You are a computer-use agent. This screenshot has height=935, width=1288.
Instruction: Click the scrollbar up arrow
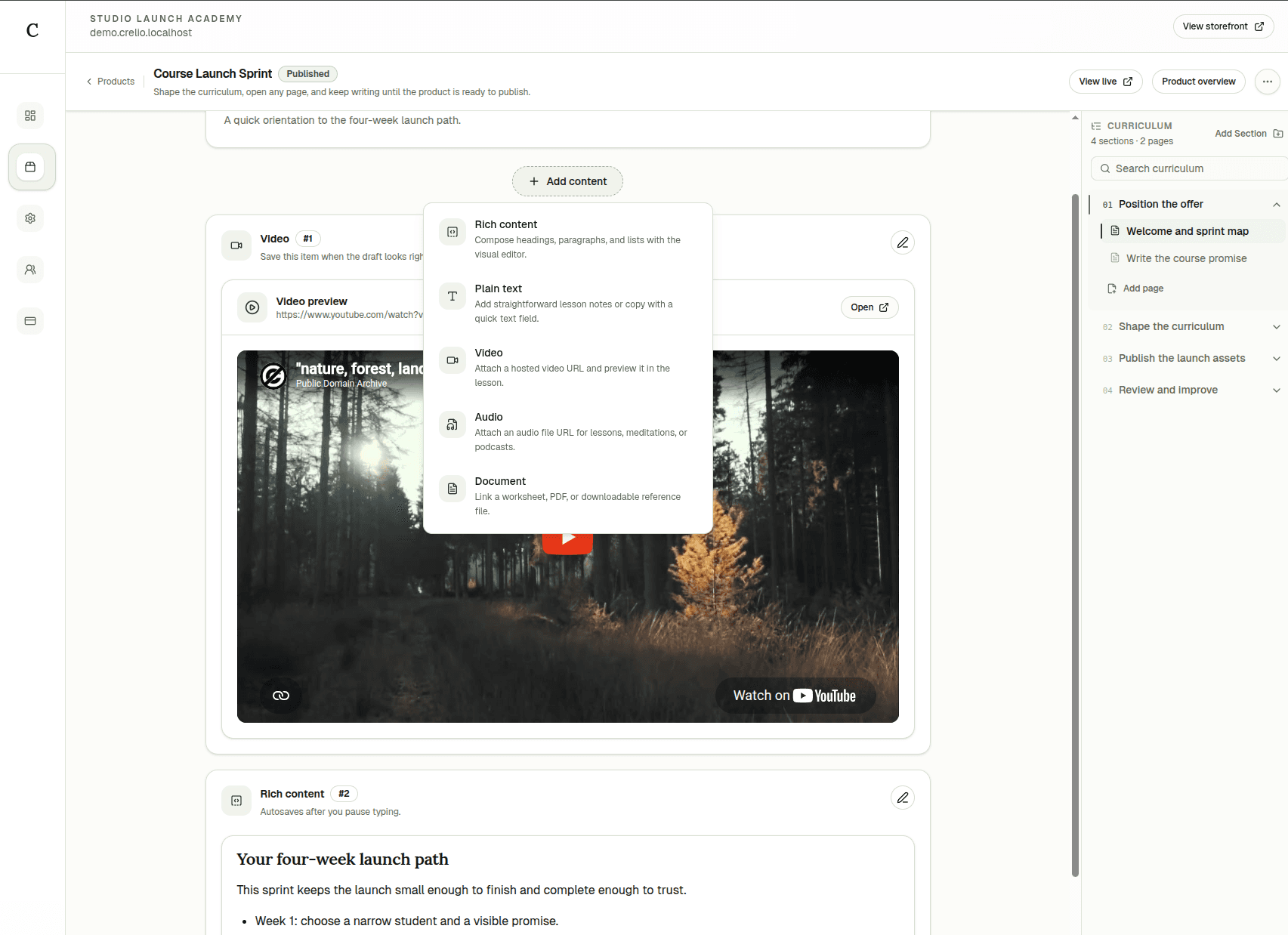pos(1075,118)
